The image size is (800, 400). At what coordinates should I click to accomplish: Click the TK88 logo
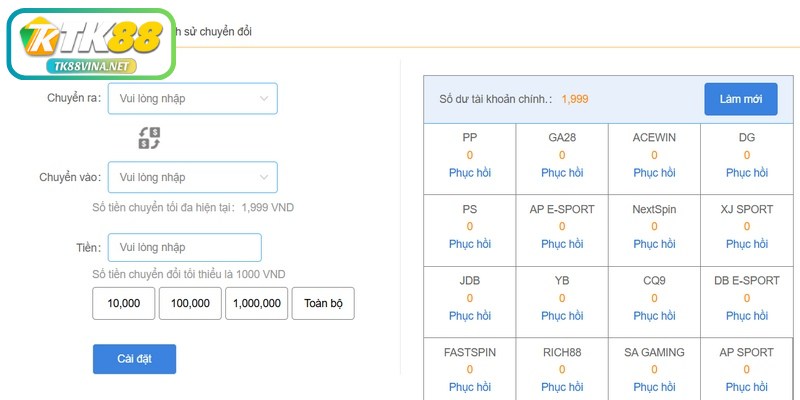click(91, 43)
